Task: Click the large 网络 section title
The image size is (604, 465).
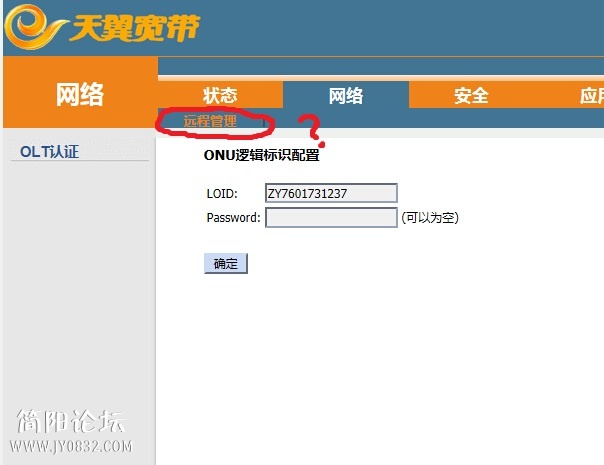Action: tap(80, 94)
